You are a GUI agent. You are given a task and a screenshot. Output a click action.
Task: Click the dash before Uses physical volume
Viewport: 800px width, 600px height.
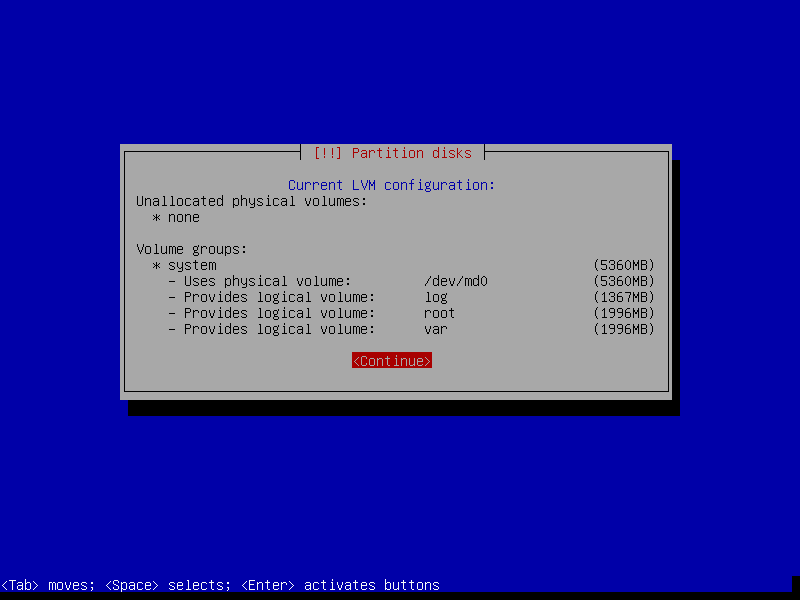tap(171, 281)
